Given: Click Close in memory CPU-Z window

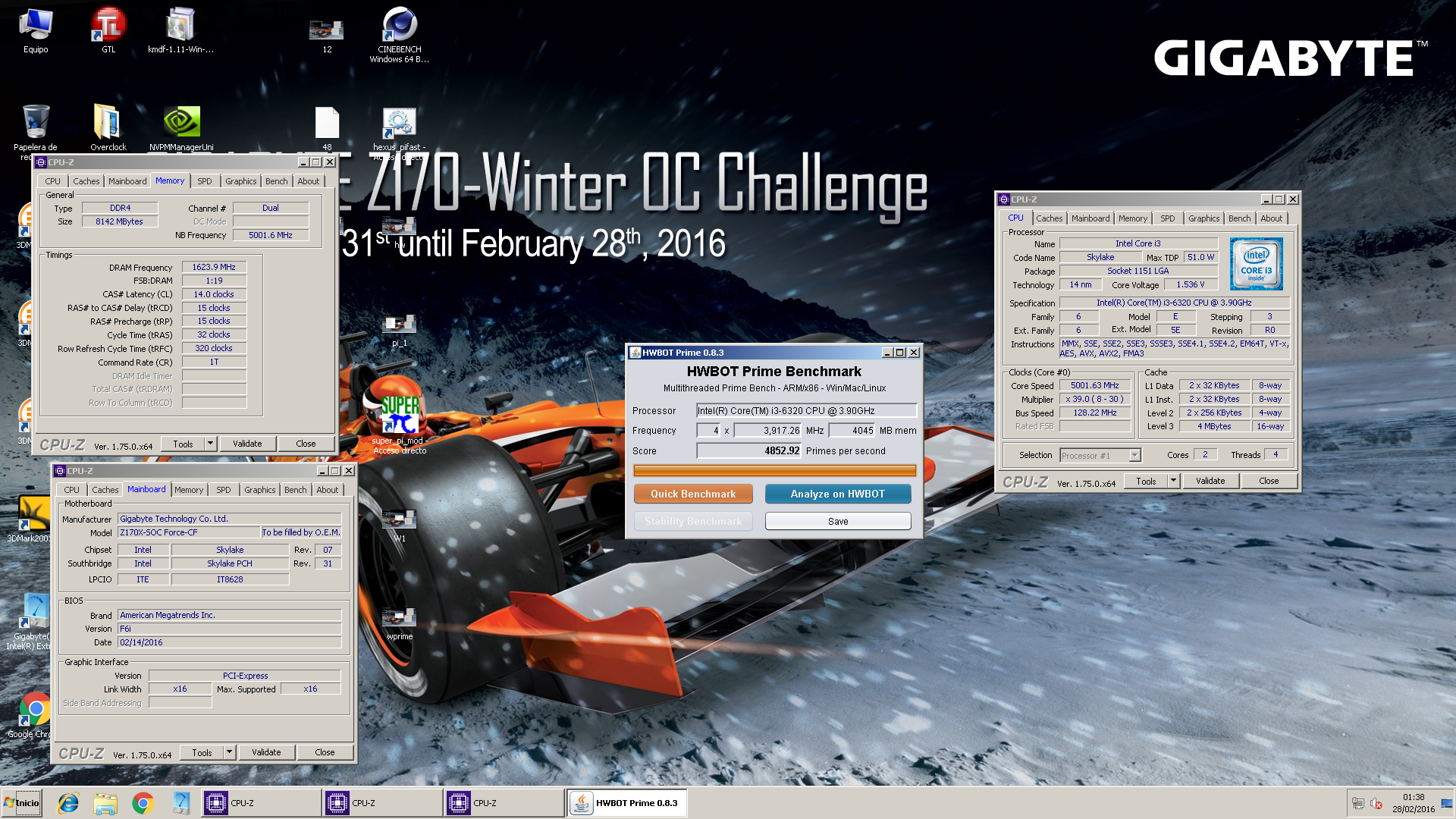Looking at the screenshot, I should pyautogui.click(x=306, y=444).
